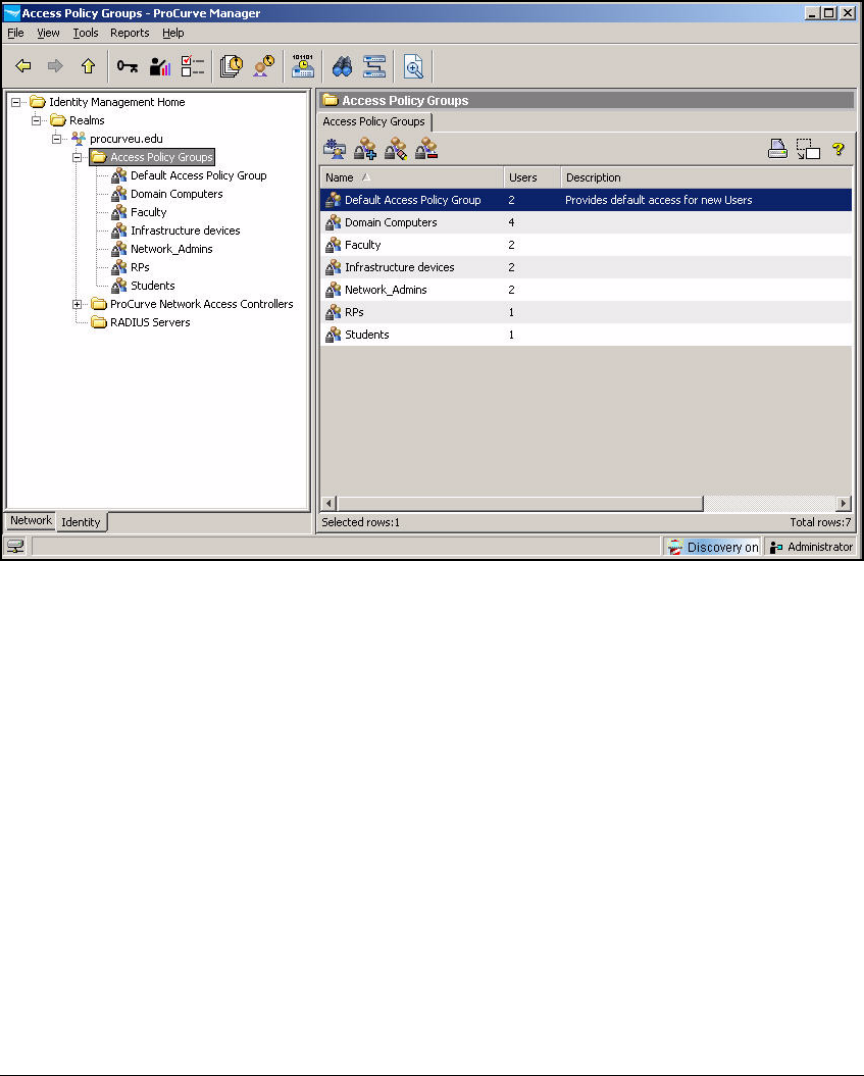Select Students row in the table

click(586, 334)
